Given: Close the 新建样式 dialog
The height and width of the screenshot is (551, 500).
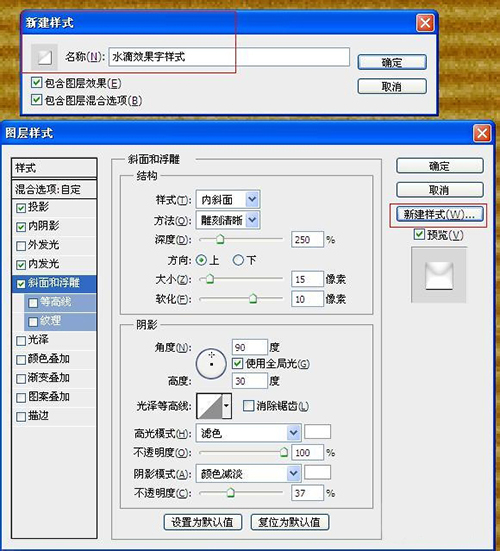Looking at the screenshot, I should coord(425,24).
